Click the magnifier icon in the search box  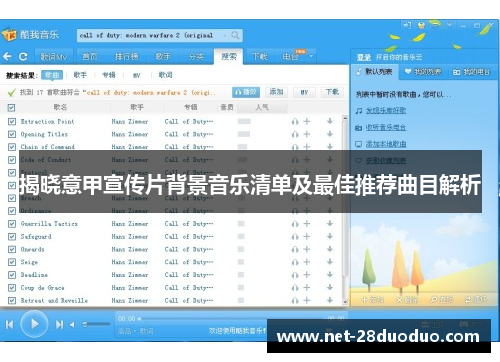click(235, 35)
